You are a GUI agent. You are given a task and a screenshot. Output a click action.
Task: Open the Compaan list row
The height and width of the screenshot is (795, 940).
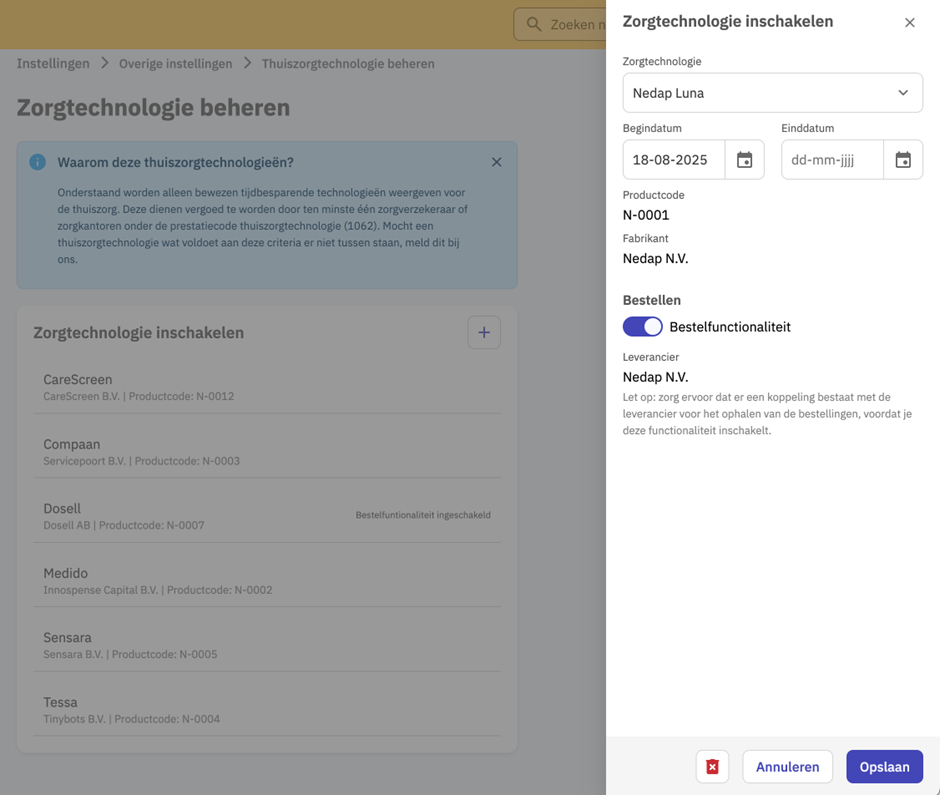267,452
